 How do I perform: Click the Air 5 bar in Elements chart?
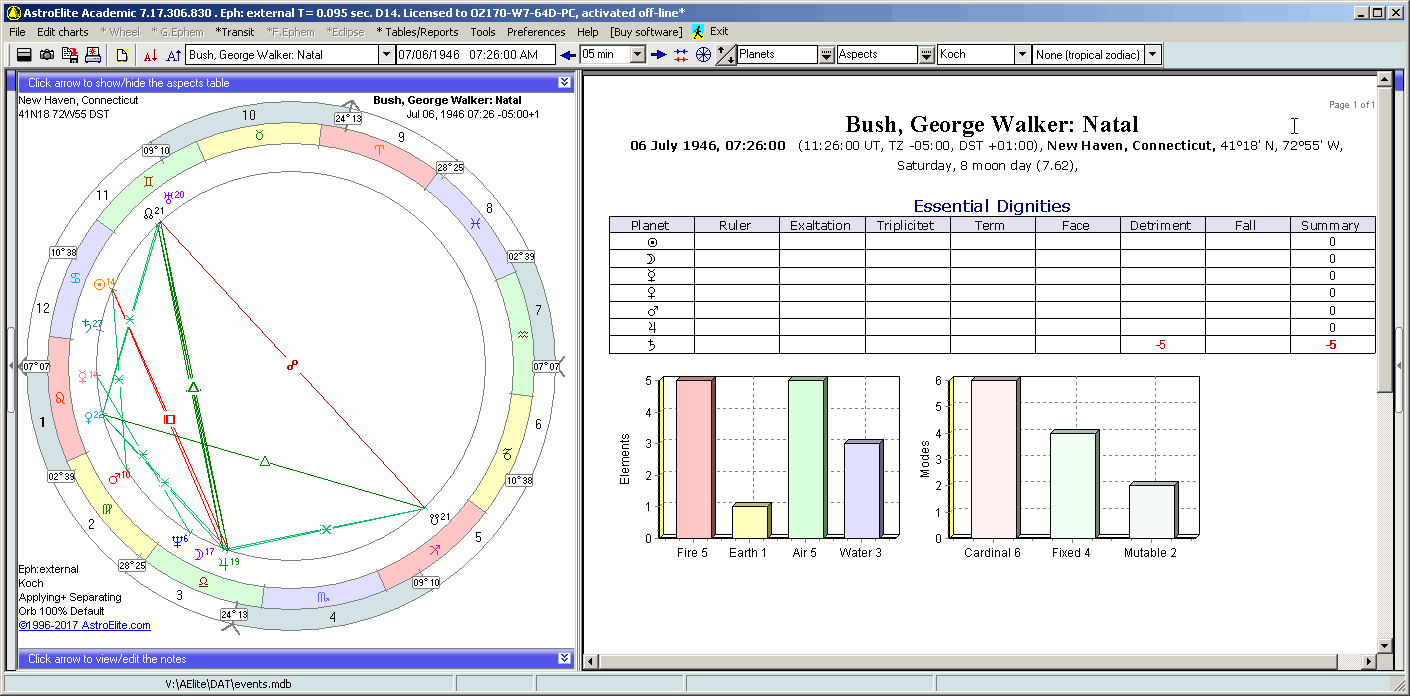pyautogui.click(x=806, y=458)
